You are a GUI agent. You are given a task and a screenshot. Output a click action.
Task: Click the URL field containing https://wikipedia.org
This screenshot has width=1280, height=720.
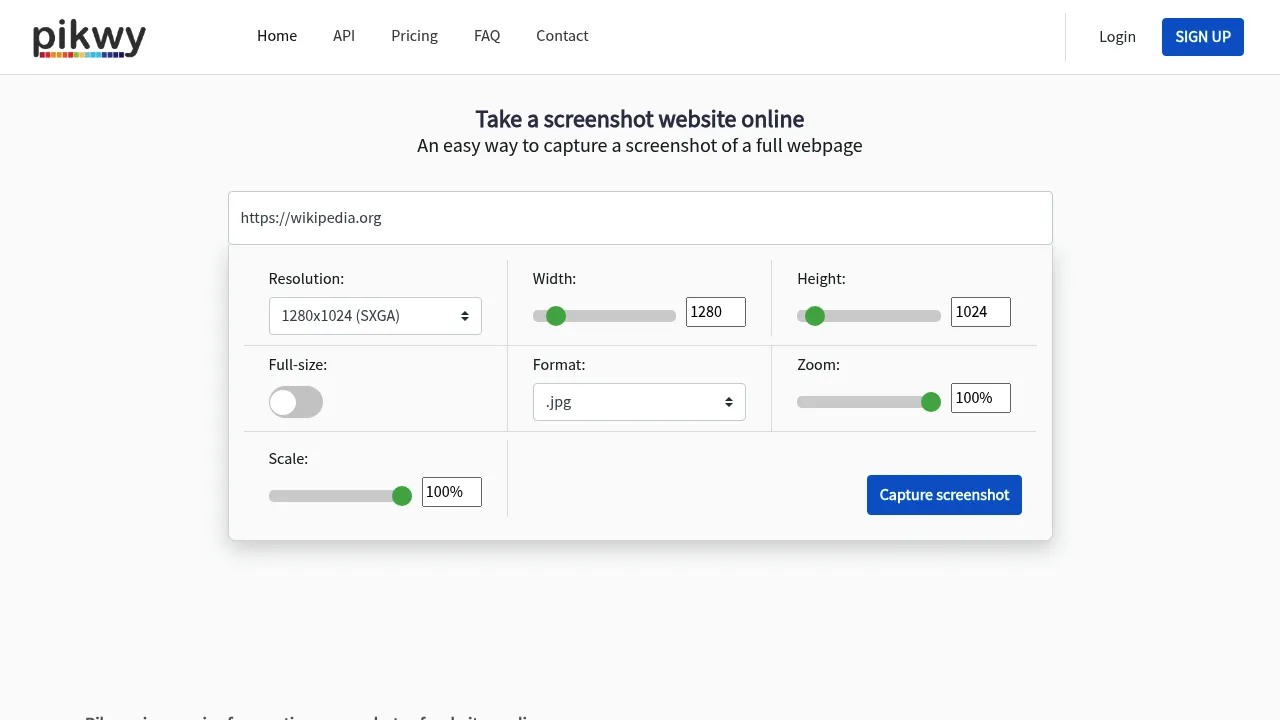pyautogui.click(x=639, y=217)
